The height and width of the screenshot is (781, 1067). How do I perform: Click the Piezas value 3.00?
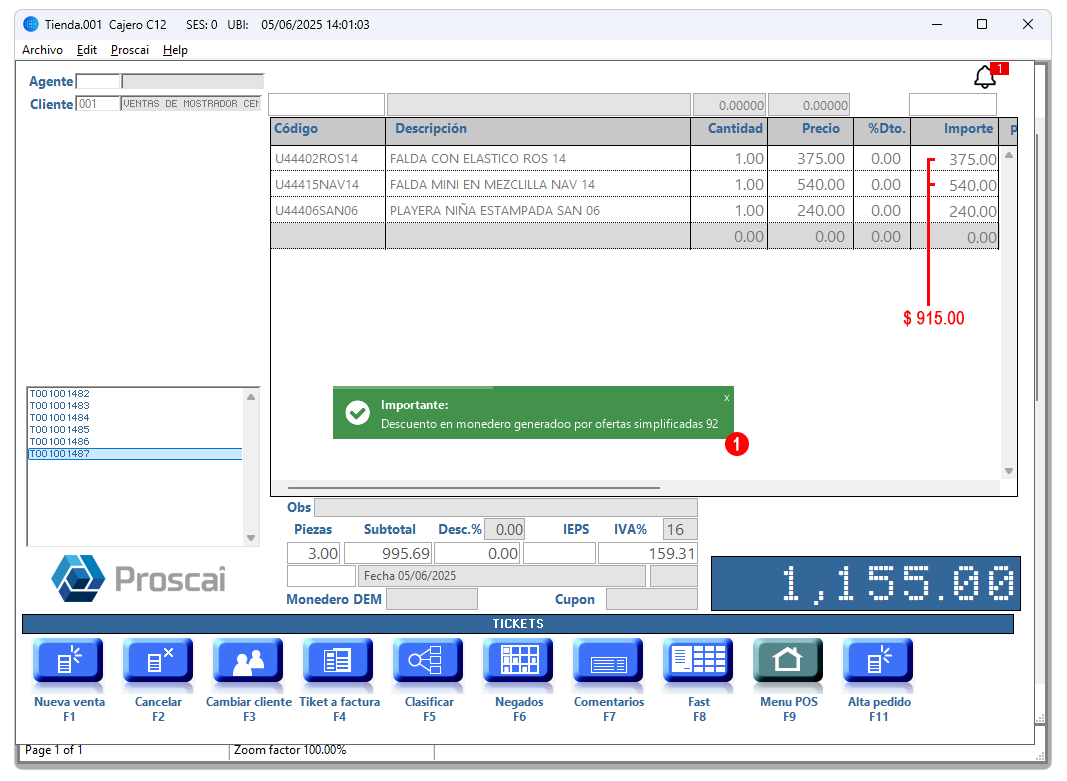(313, 554)
